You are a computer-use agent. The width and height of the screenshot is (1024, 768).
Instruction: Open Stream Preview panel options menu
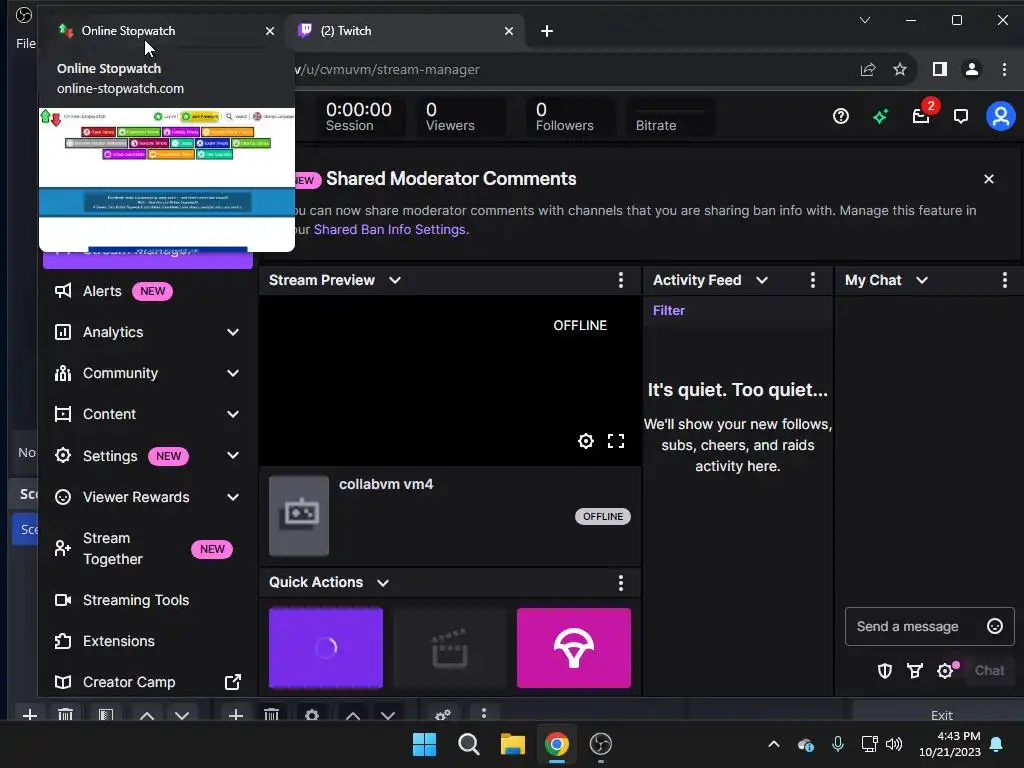pos(620,280)
